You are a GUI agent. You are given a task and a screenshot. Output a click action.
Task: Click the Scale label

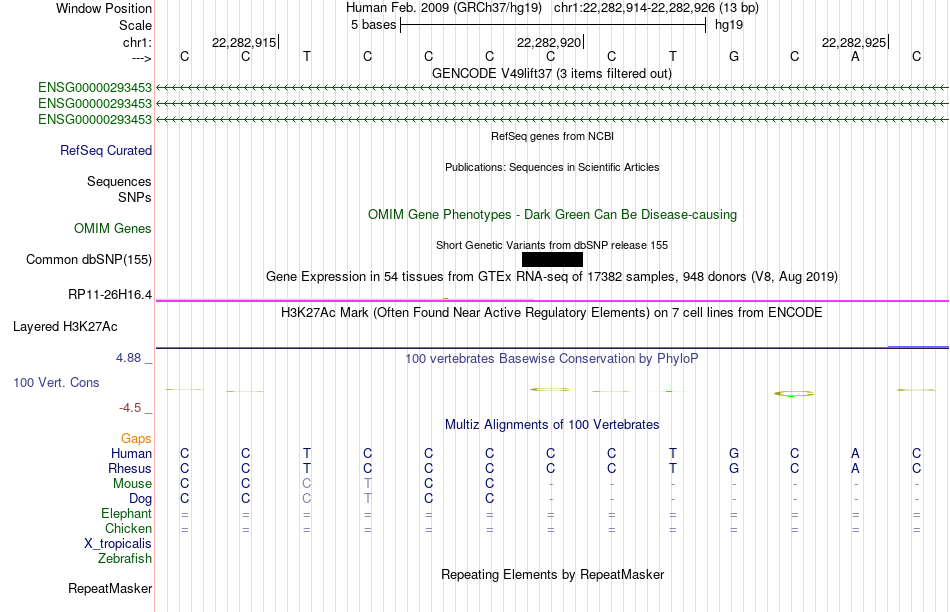click(135, 25)
